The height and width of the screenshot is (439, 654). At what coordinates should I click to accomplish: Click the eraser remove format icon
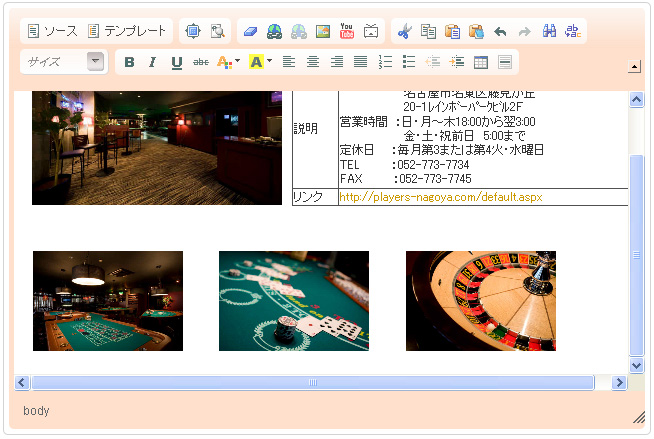pyautogui.click(x=251, y=31)
